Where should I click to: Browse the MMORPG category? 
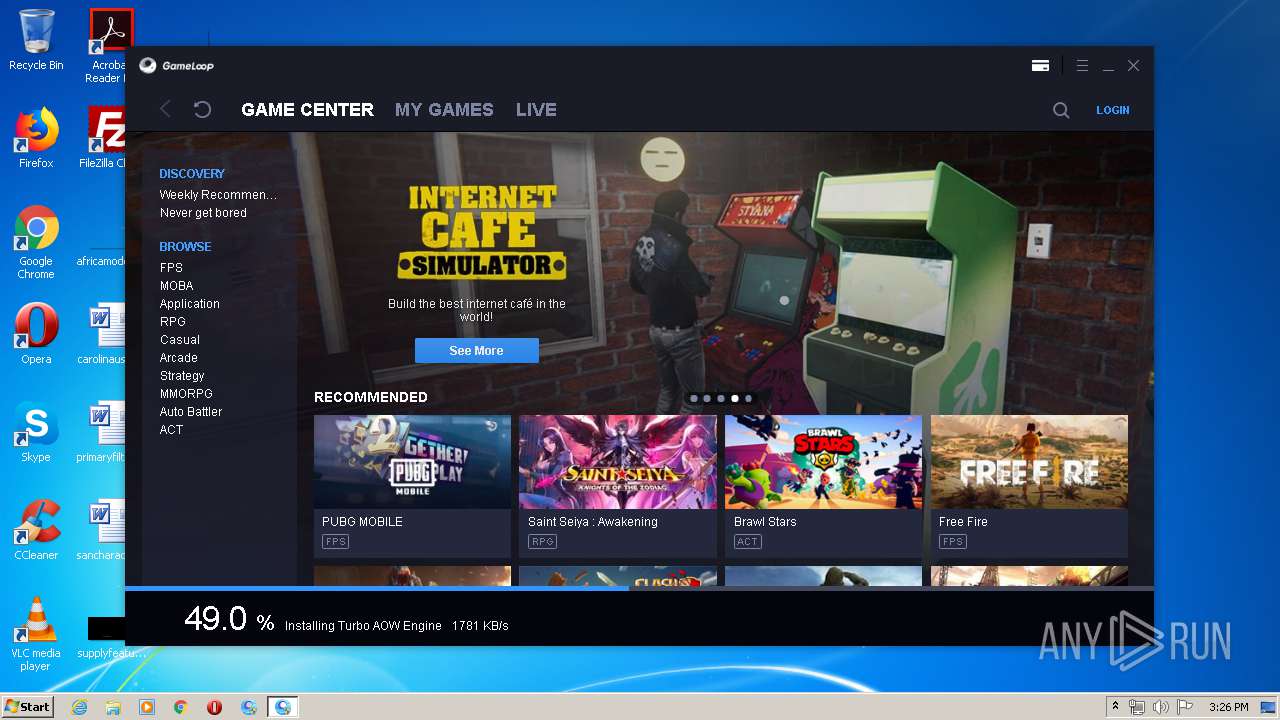(186, 394)
